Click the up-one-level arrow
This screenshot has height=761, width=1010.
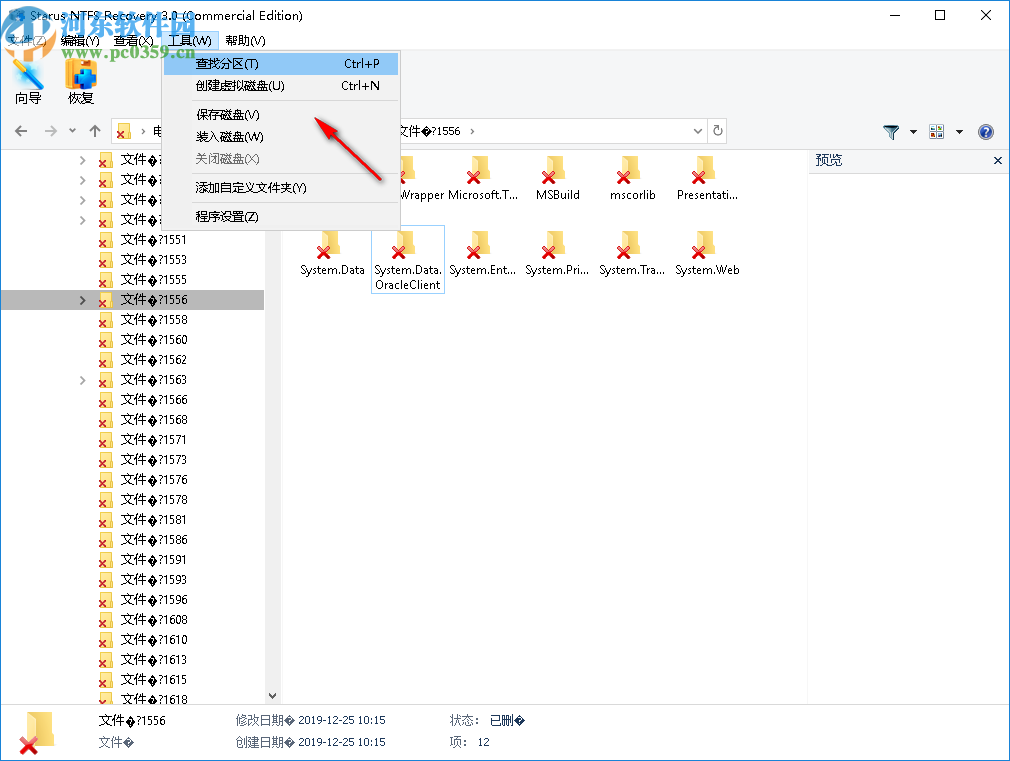[x=94, y=131]
